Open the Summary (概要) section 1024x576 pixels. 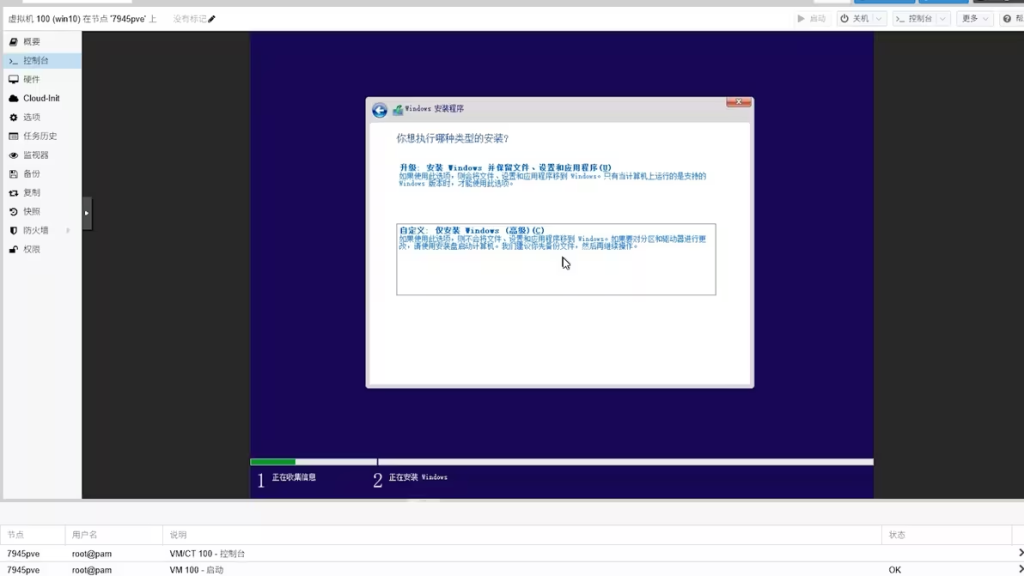pyautogui.click(x=32, y=42)
